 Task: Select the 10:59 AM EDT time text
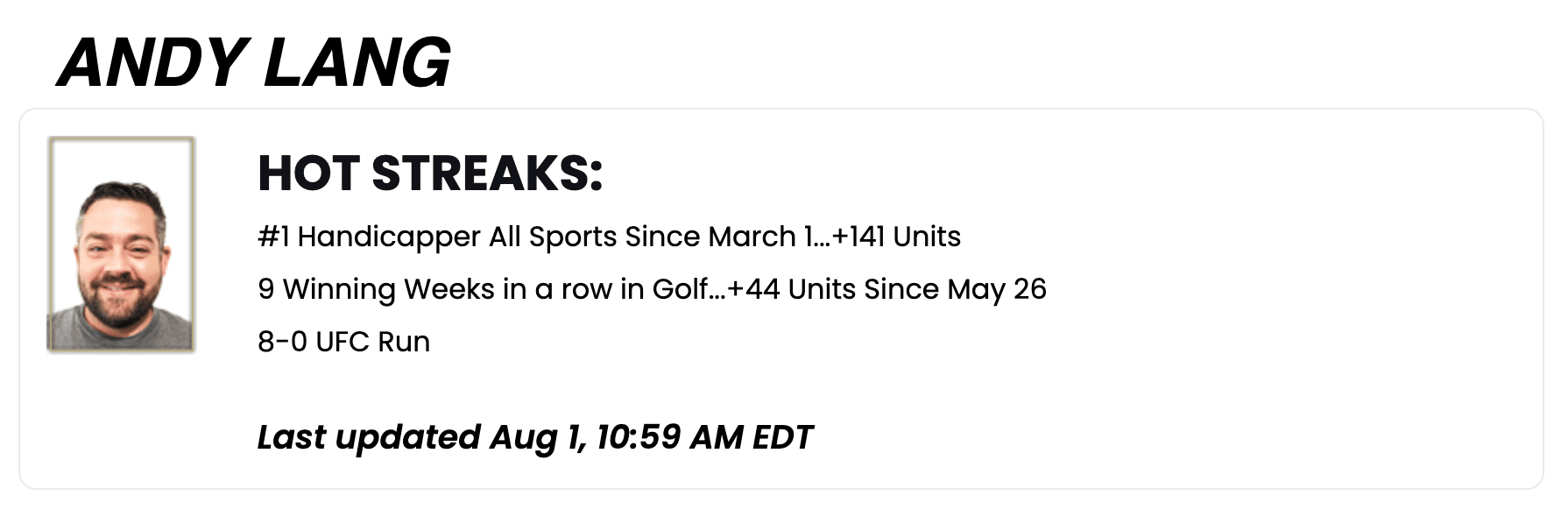click(x=705, y=437)
